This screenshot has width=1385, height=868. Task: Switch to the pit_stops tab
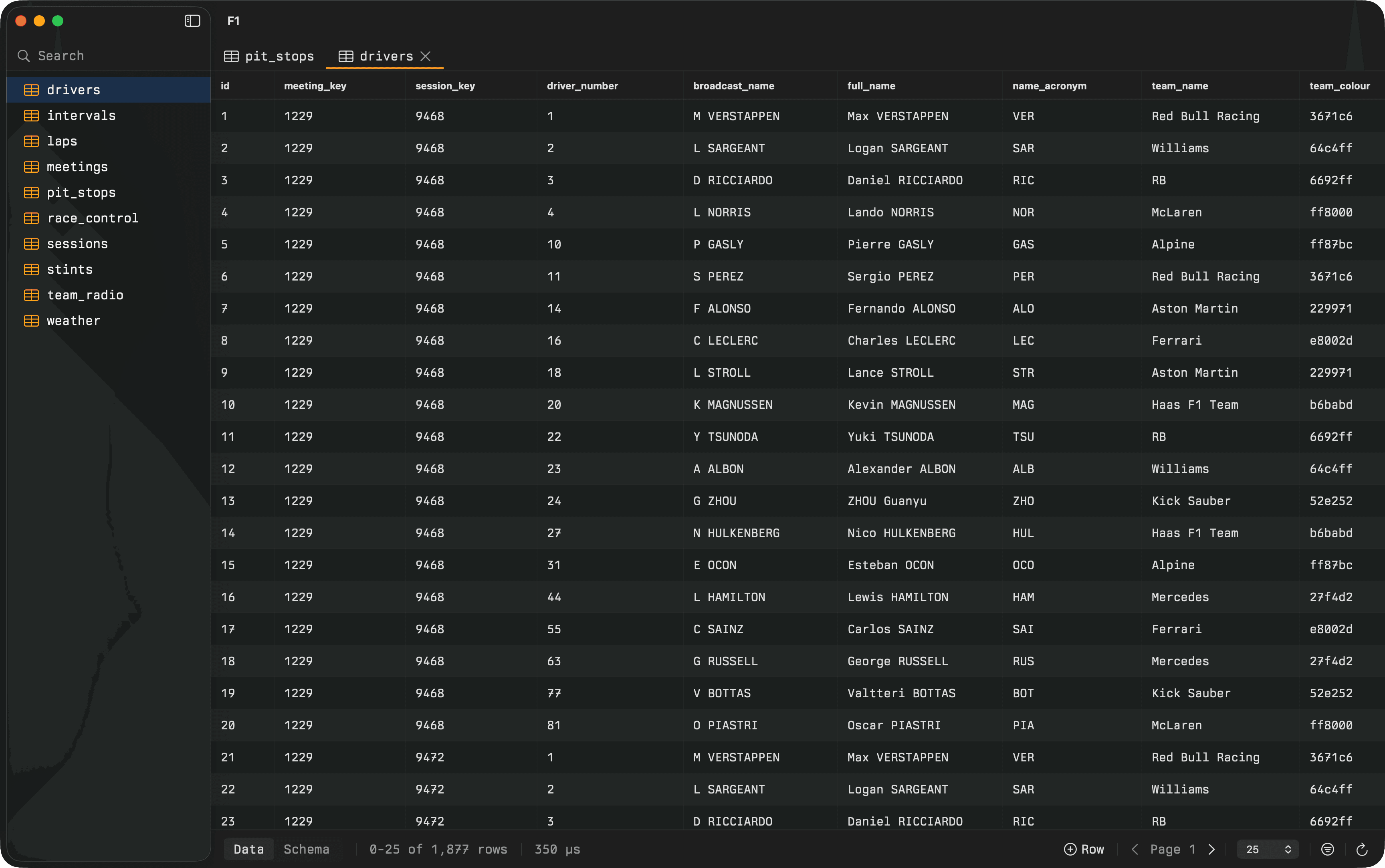279,56
